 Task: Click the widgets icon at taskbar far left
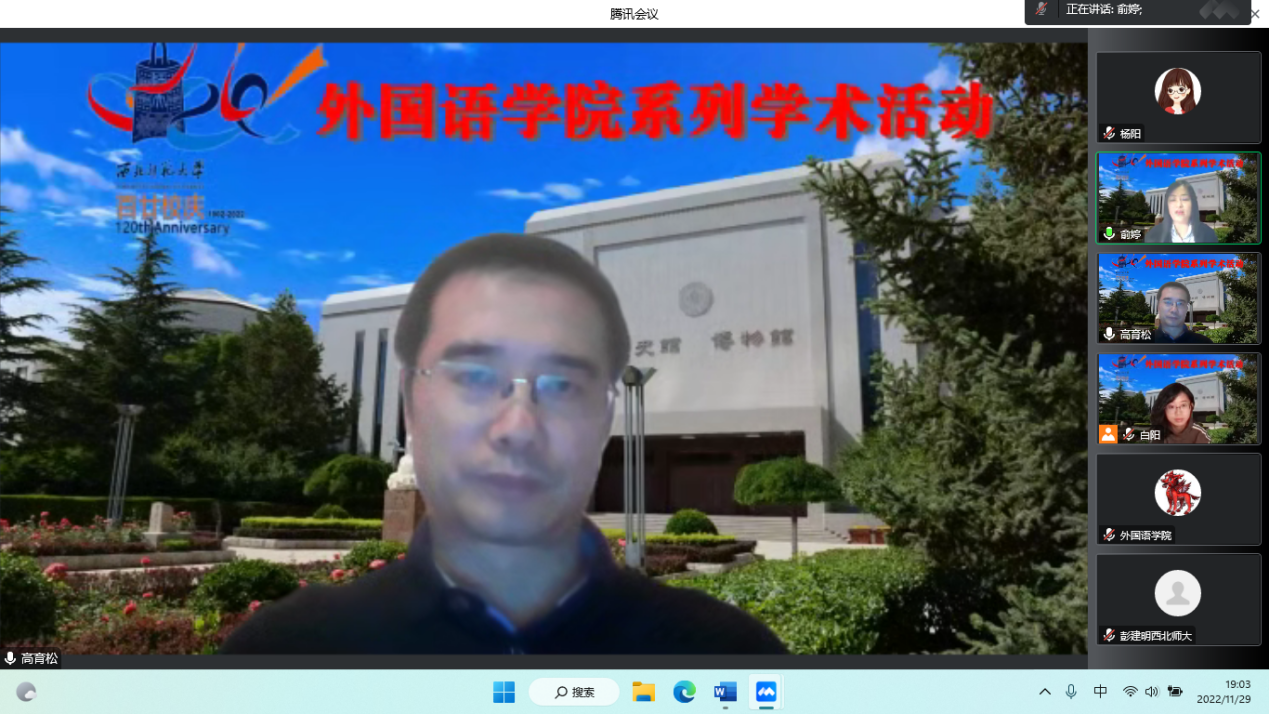pos(26,692)
